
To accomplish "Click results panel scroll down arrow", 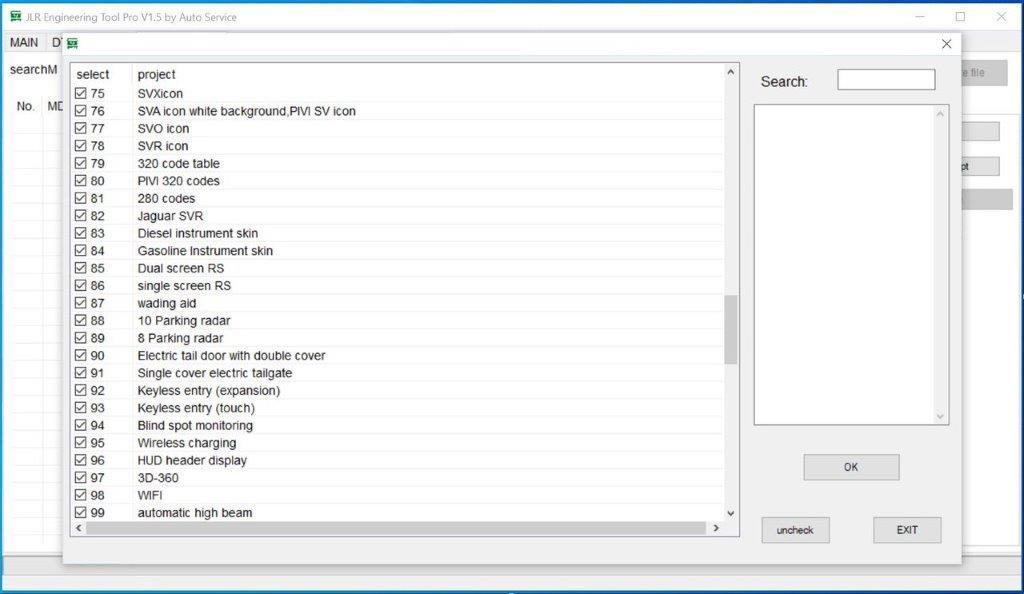I will coord(940,416).
